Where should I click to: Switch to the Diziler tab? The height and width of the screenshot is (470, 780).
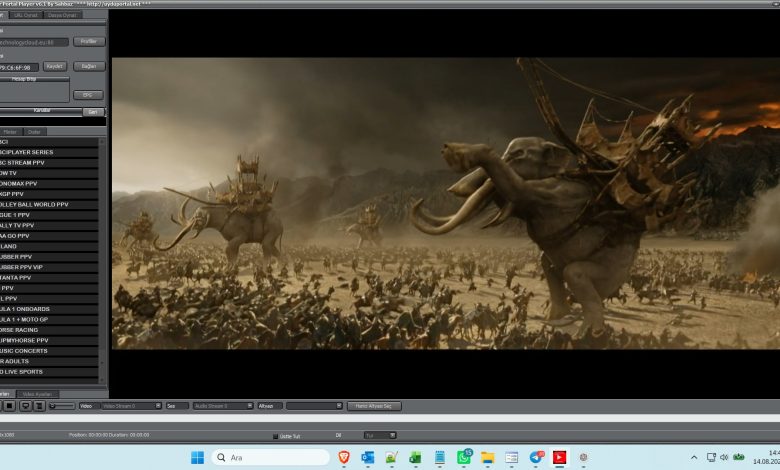[x=34, y=132]
